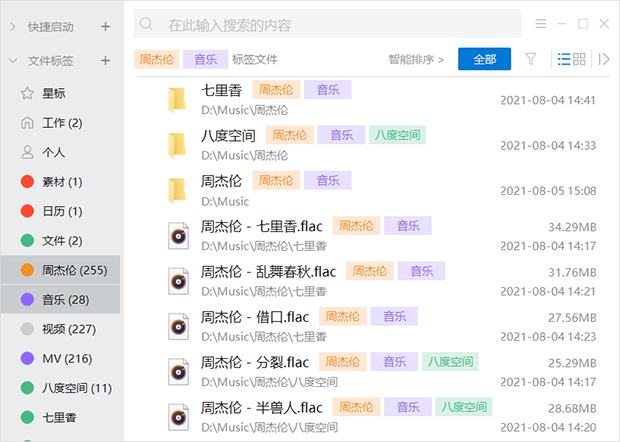This screenshot has height=442, width=620.
Task: Click the gray dot of 视频 tag
Action: click(27, 329)
